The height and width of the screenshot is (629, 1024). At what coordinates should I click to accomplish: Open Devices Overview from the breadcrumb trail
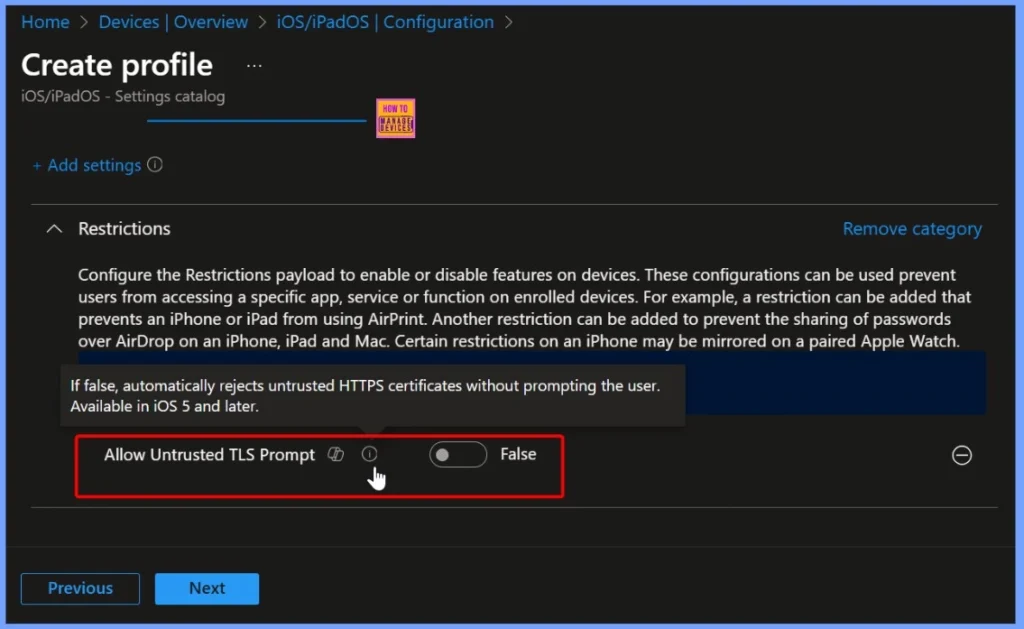[173, 22]
